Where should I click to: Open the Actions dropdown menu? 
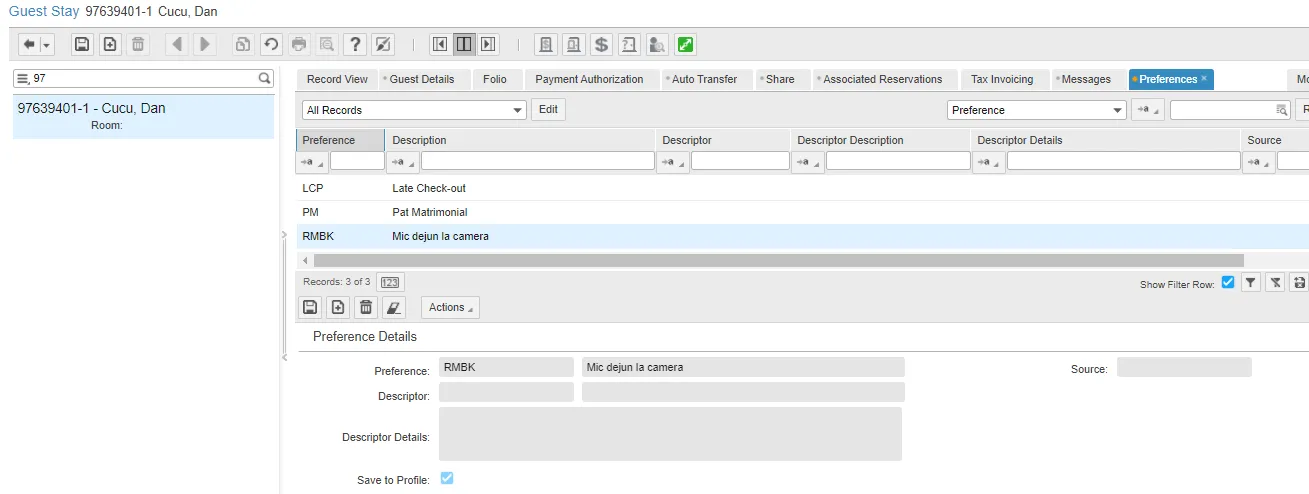pos(450,307)
